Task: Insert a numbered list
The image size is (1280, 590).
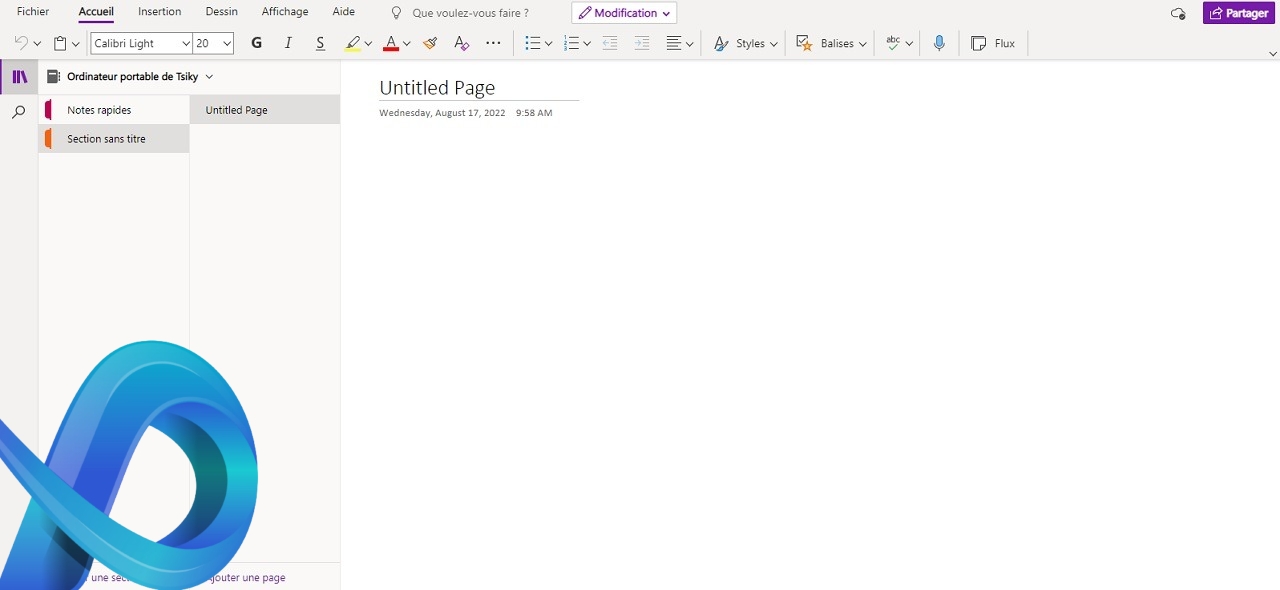Action: [x=571, y=43]
